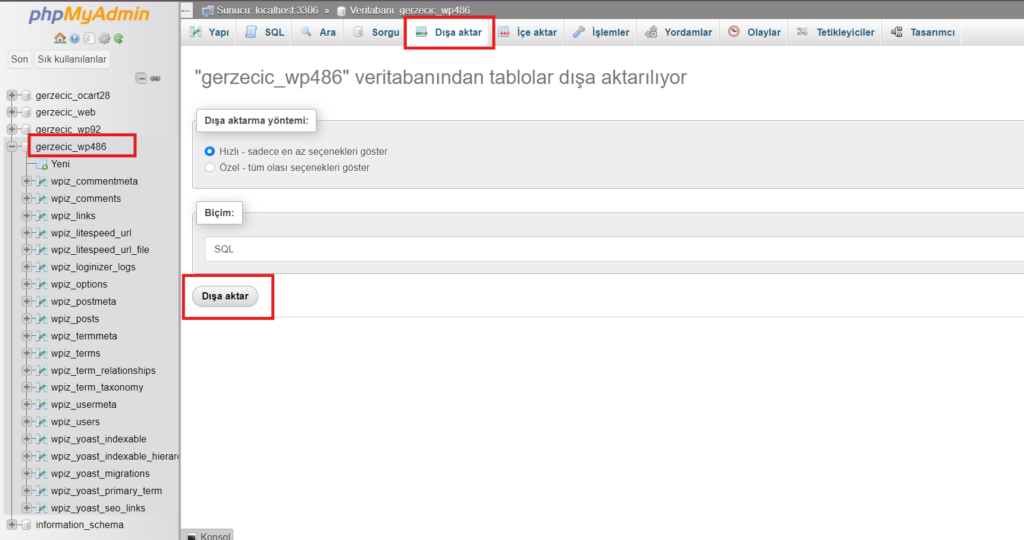1024x540 pixels.
Task: Collapse the gerzecic_wp486 database tree node
Action: pos(12,147)
